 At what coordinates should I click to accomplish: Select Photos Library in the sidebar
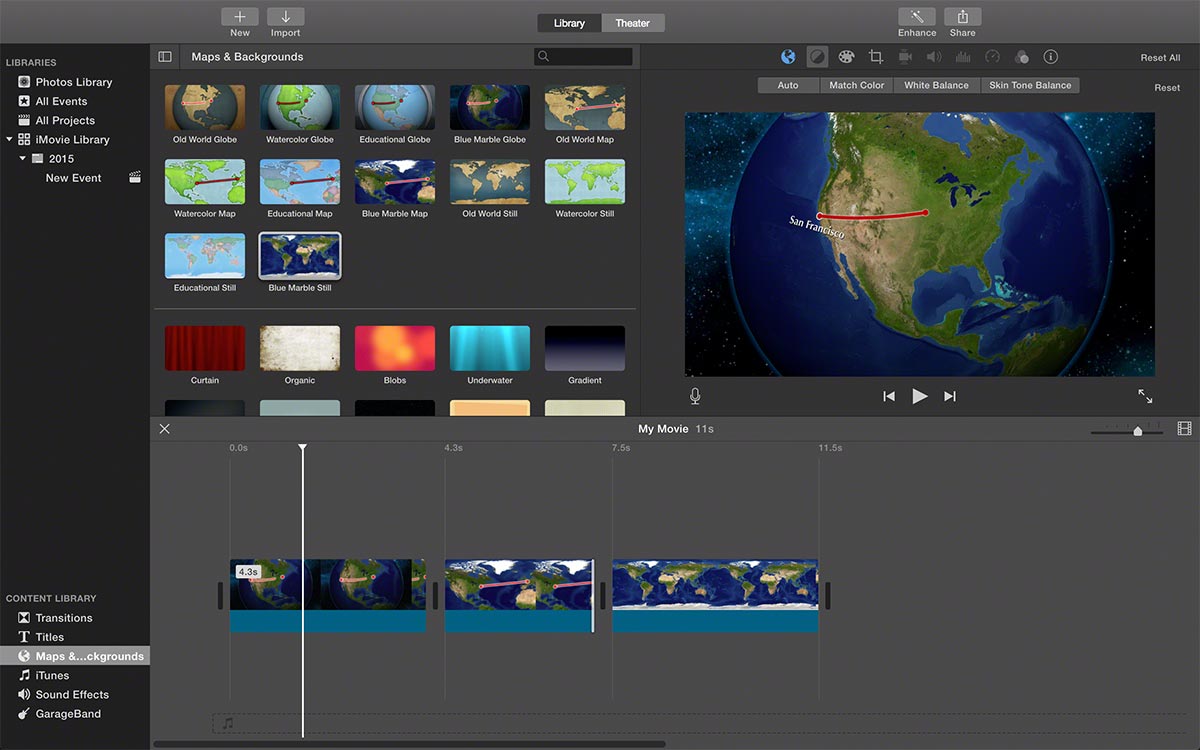[x=75, y=82]
